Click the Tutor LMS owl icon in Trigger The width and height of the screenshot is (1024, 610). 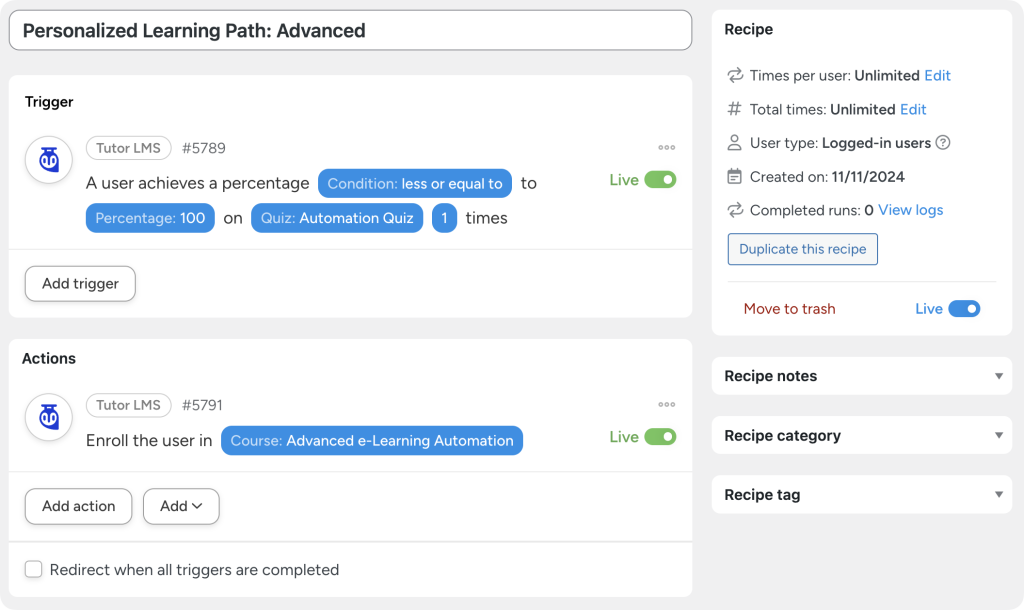click(48, 160)
